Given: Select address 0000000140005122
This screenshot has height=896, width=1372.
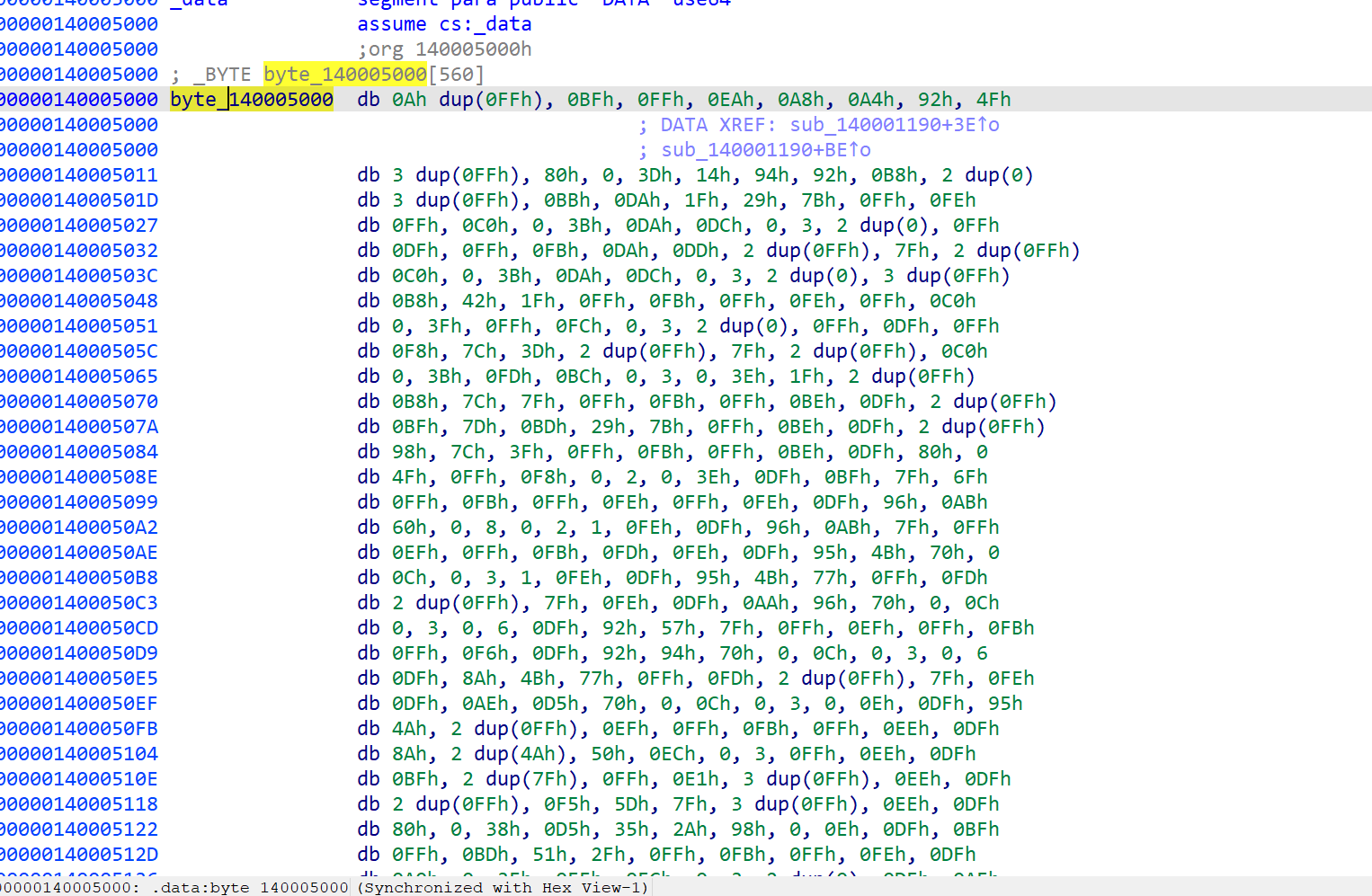Looking at the screenshot, I should tap(79, 829).
